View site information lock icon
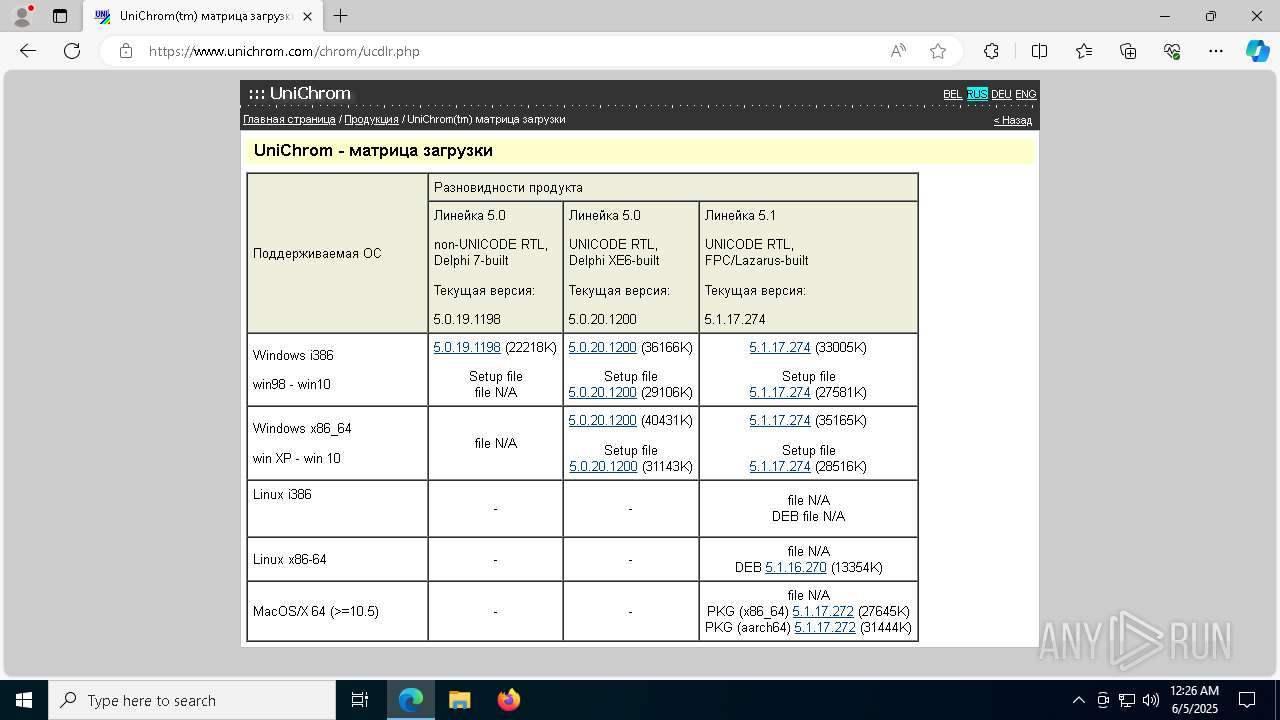 click(x=125, y=51)
